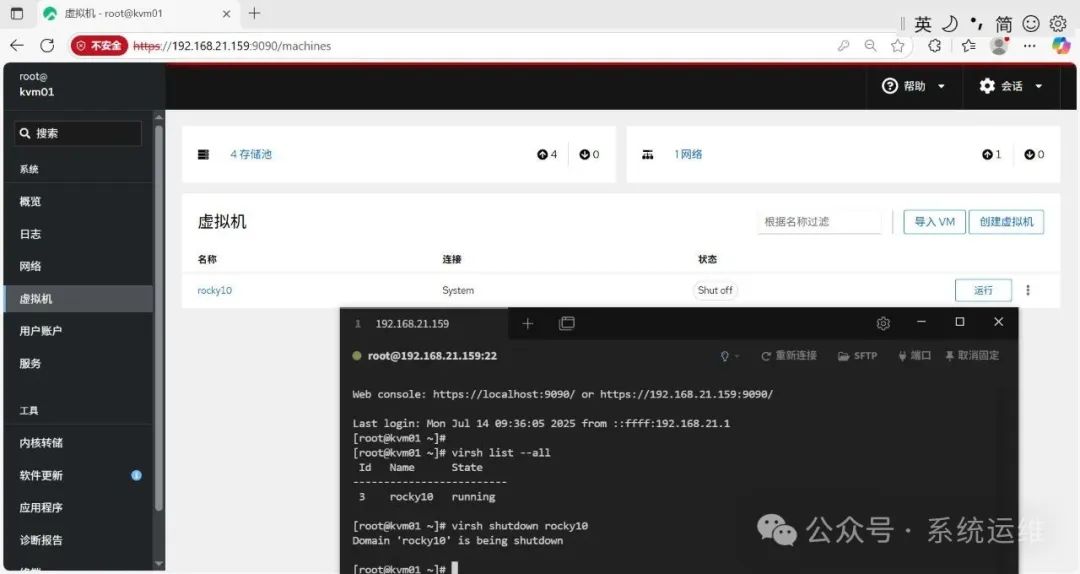
Task: Click the Copilot icon in browser toolbar
Action: [1061, 46]
